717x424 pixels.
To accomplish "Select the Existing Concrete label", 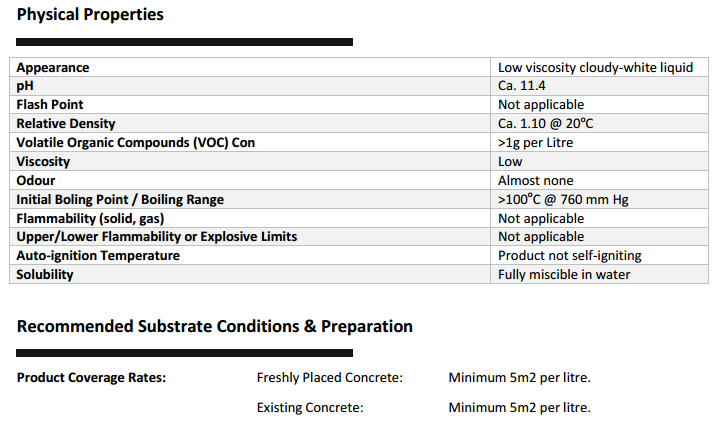I will [x=310, y=408].
